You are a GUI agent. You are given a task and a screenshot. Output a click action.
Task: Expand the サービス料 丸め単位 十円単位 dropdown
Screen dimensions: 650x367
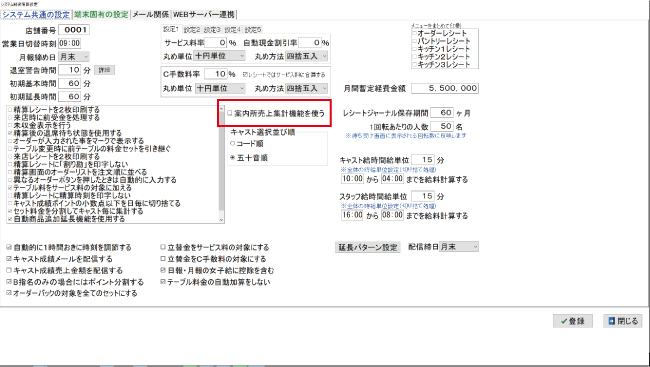tap(220, 56)
